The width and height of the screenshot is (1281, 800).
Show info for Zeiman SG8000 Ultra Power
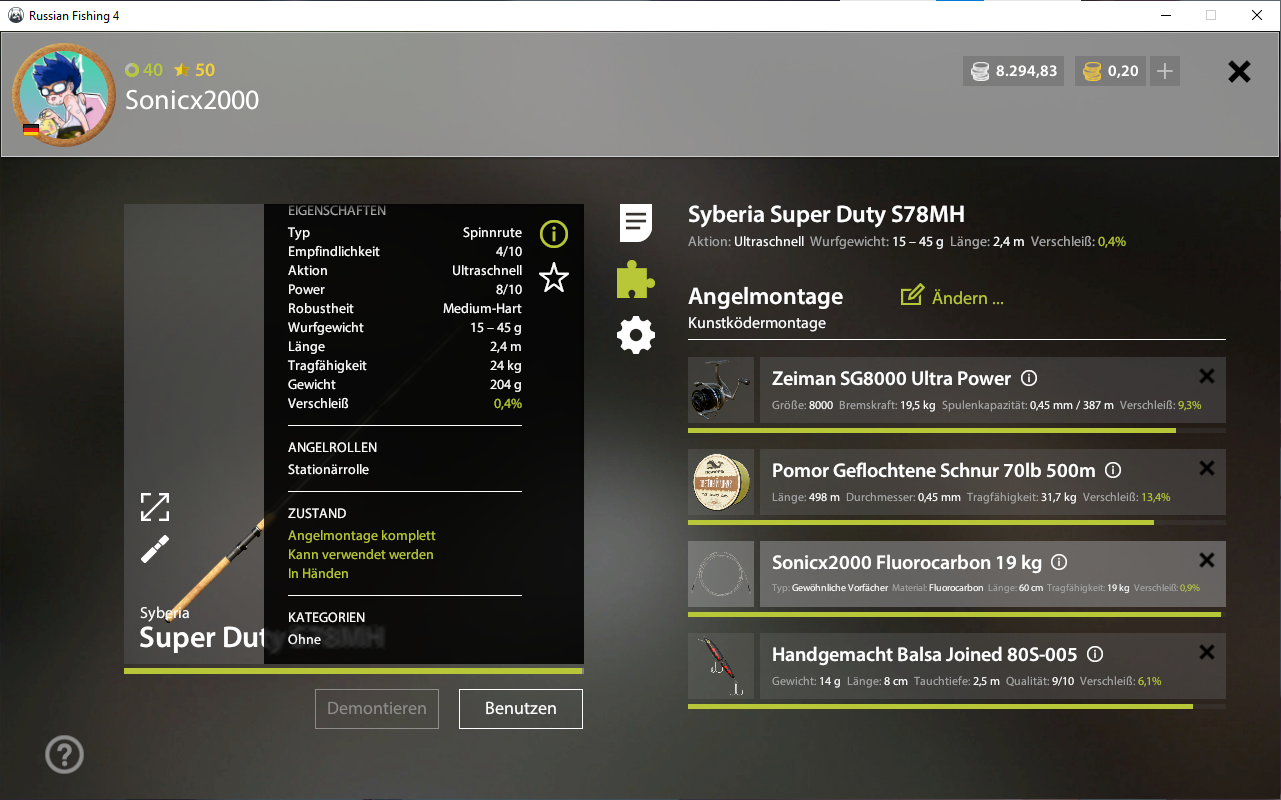1029,379
